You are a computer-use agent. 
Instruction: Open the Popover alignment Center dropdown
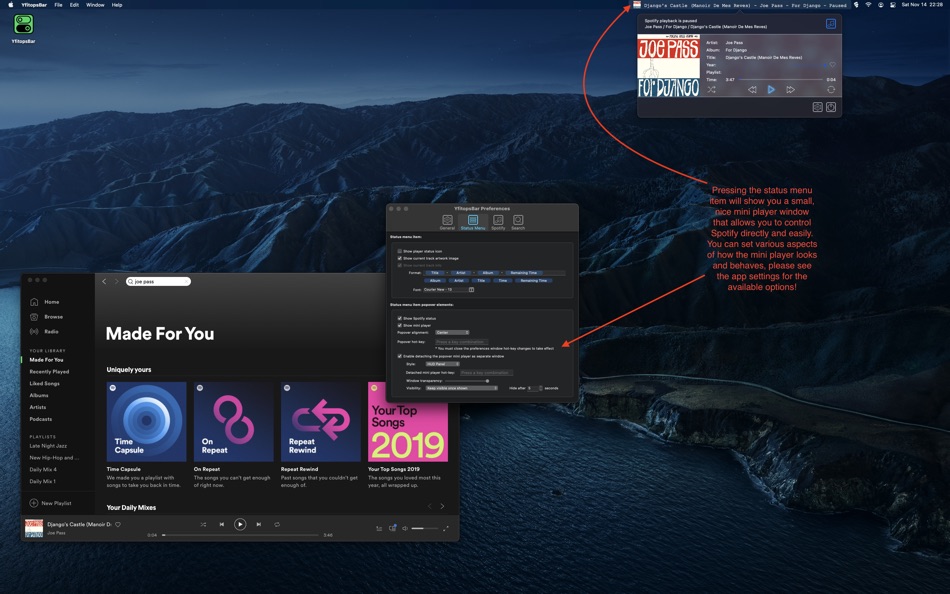point(452,333)
